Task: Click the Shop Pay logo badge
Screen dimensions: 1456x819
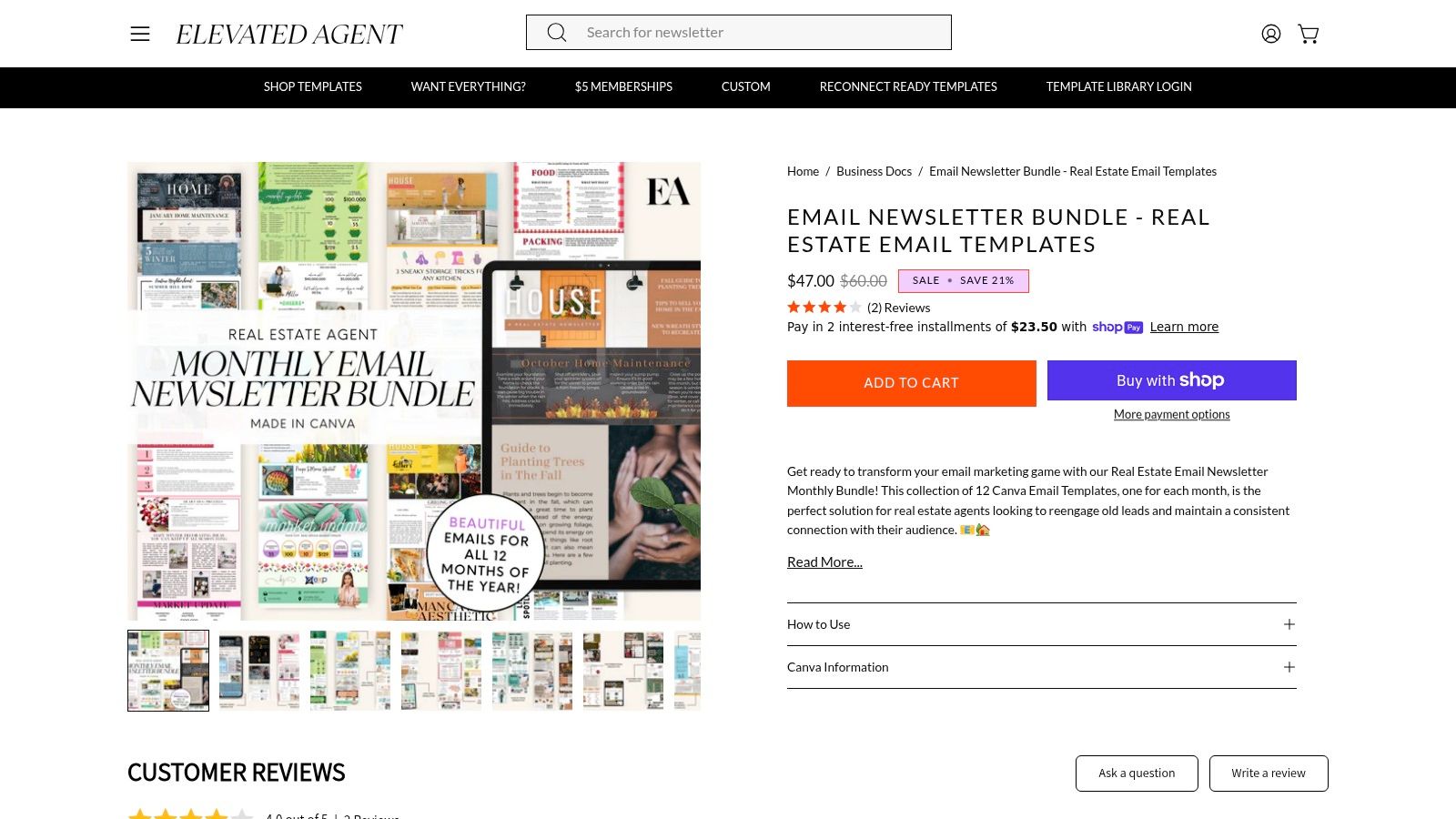Action: tap(1117, 328)
